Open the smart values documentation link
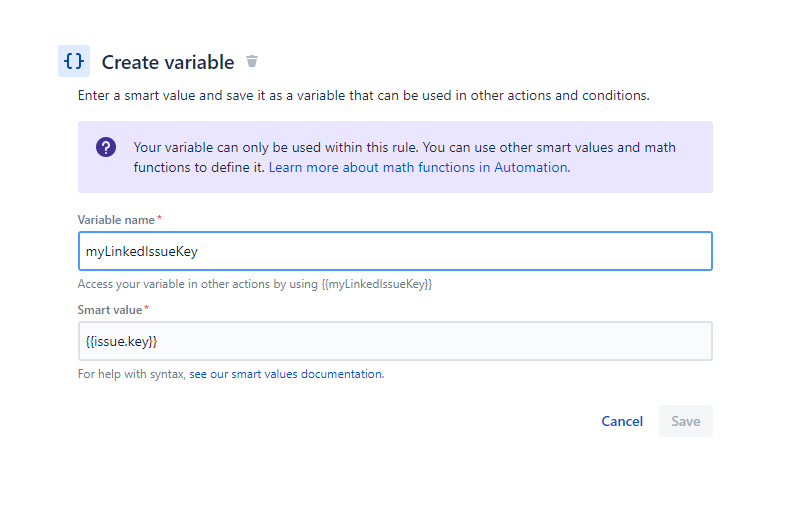803x505 pixels. [x=286, y=374]
